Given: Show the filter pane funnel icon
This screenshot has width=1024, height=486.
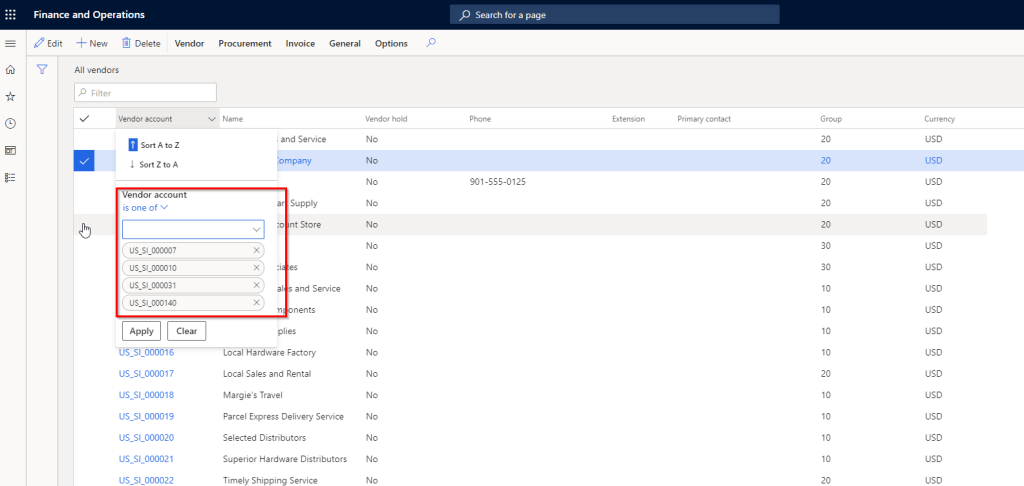Looking at the screenshot, I should [42, 70].
